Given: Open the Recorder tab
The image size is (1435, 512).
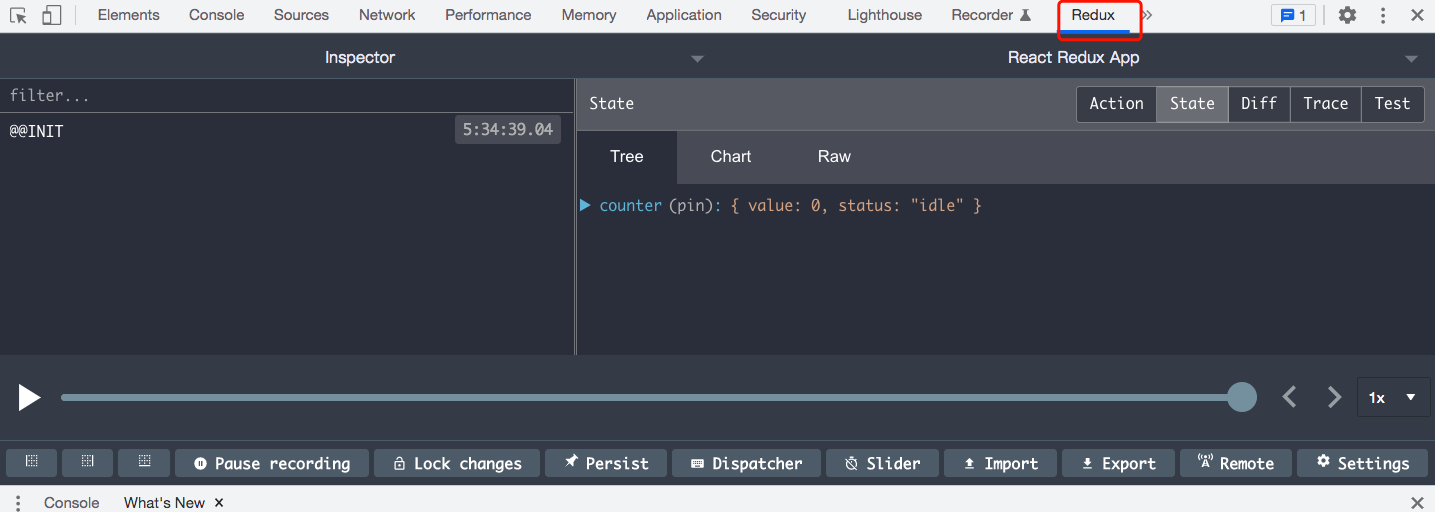Looking at the screenshot, I should click(x=991, y=15).
